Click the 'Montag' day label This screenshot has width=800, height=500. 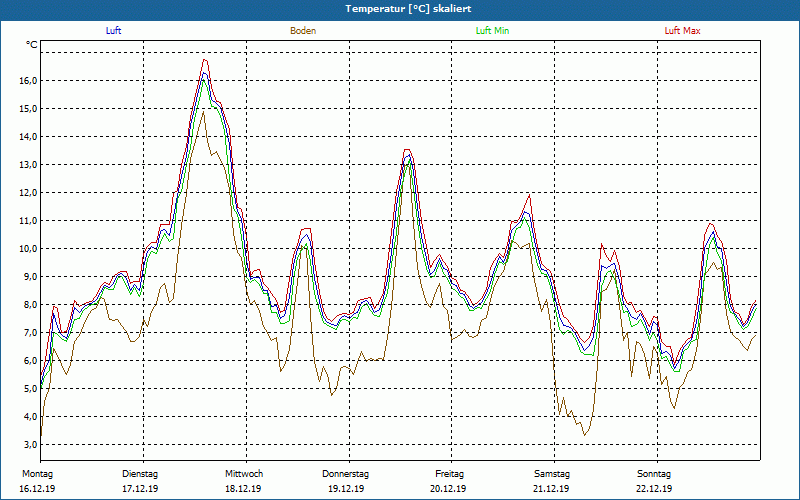[x=37, y=474]
